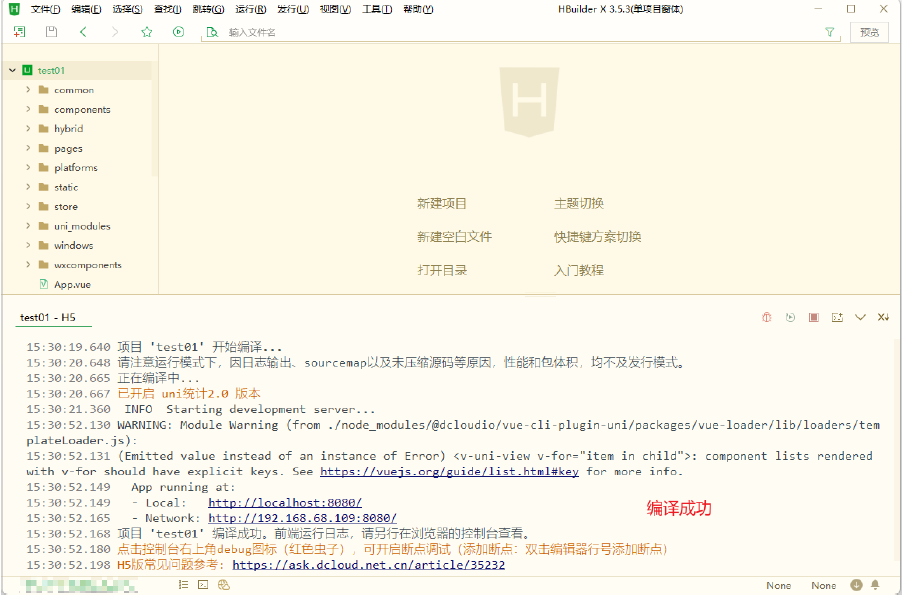Expand the wxcomponents folder arrow

[x=28, y=265]
